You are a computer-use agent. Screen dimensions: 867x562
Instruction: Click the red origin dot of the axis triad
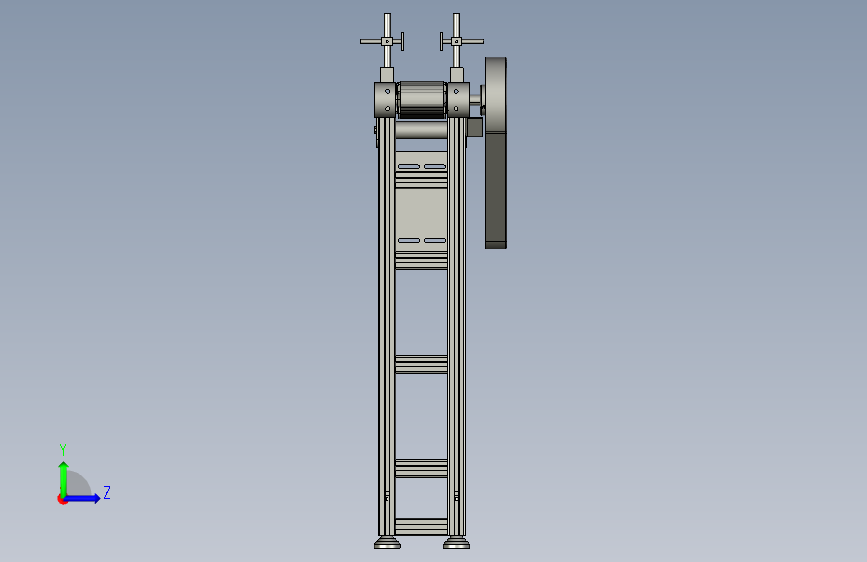tap(62, 499)
